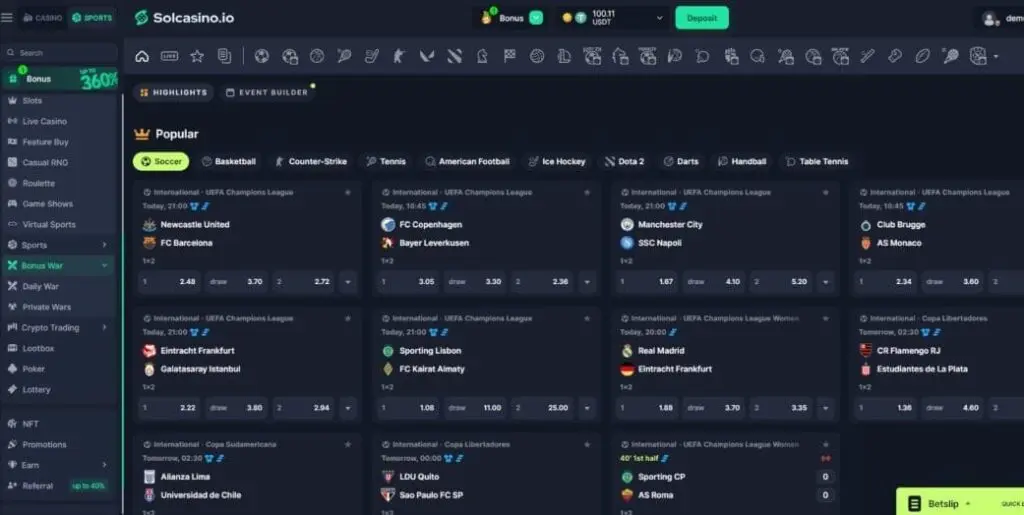Star the Sporting Lisbon vs FC Kairat Almaty match
Viewport: 1024px width, 515px height.
[587, 318]
